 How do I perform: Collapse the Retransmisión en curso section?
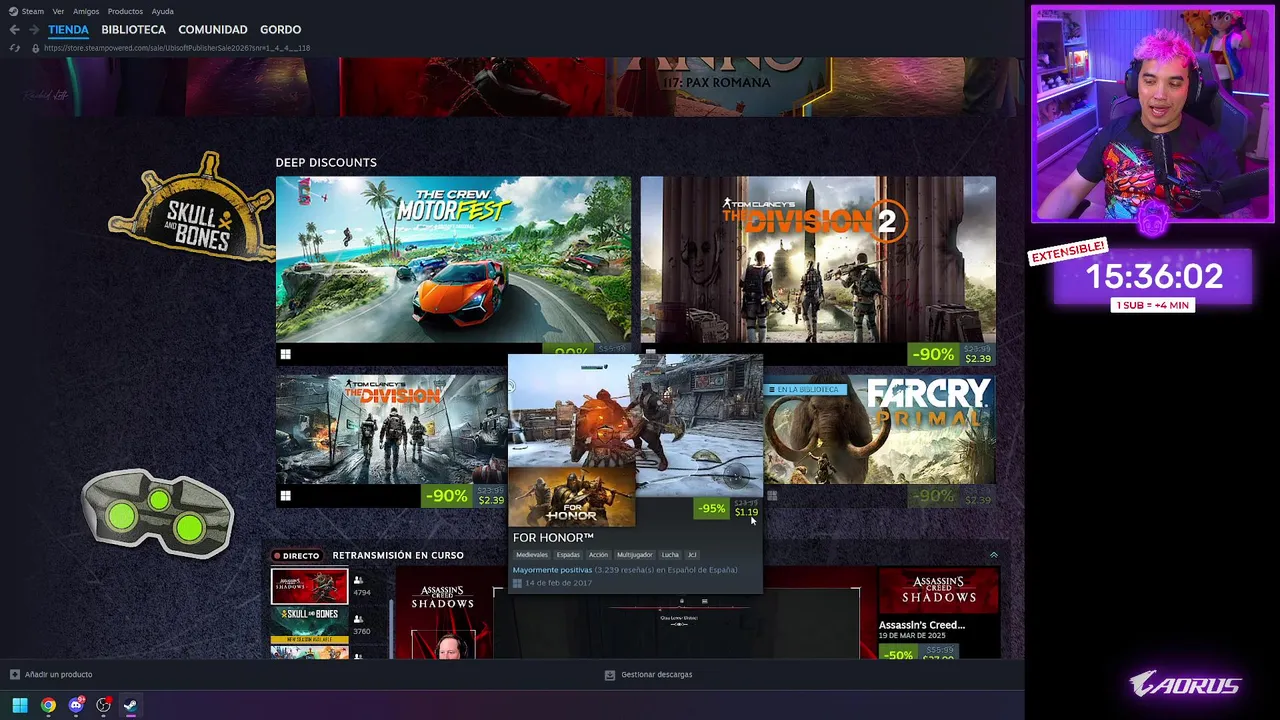[993, 555]
